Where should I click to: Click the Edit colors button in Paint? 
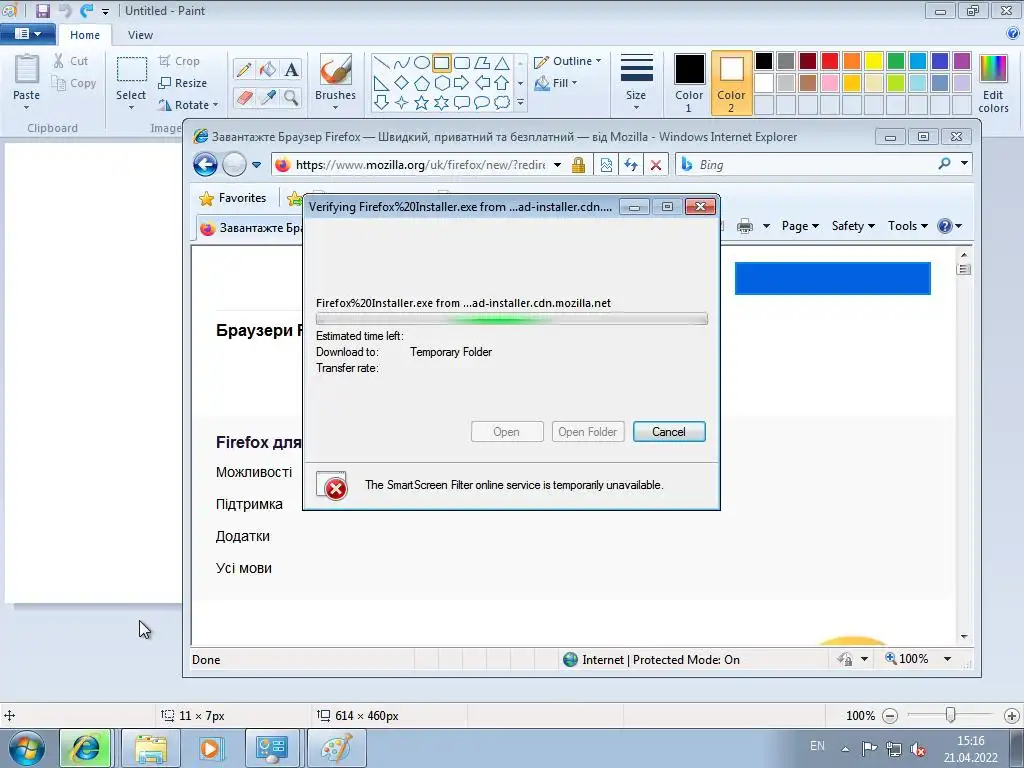tap(993, 84)
